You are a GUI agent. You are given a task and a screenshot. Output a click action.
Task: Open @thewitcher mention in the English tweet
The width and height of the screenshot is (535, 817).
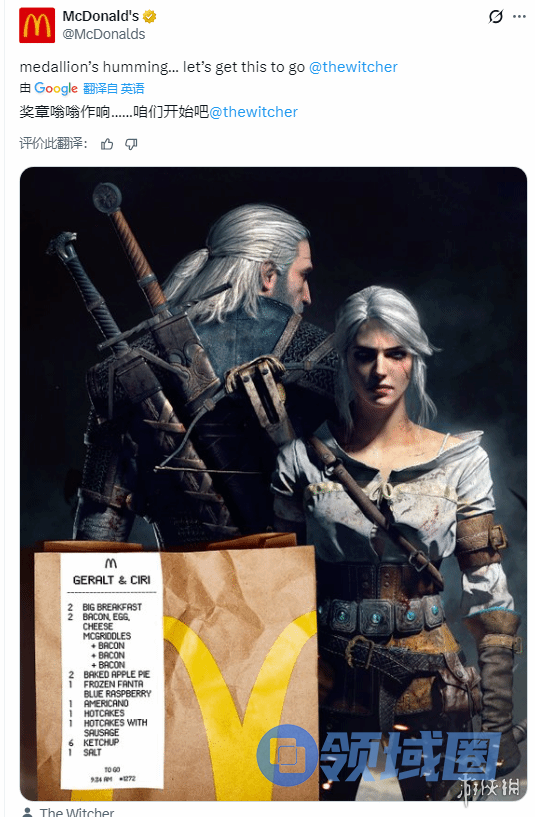[353, 67]
